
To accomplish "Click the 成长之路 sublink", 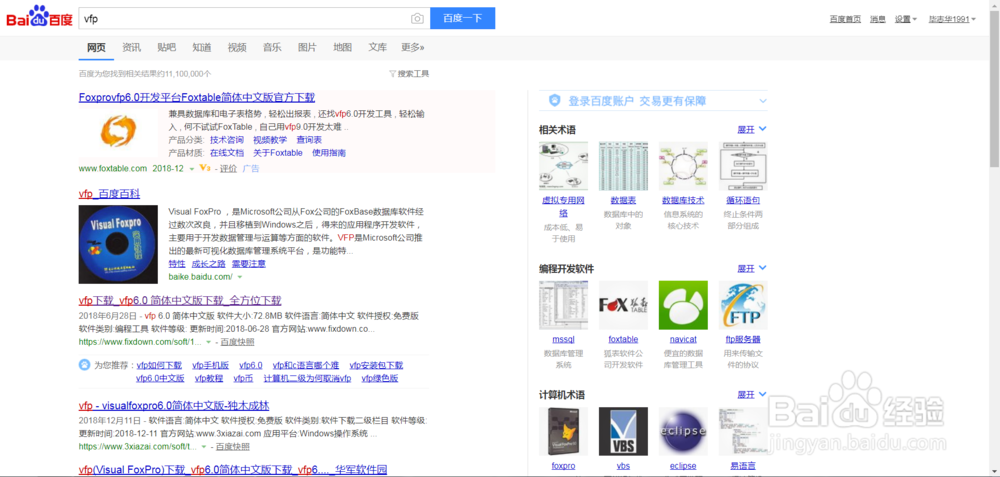I will point(209,264).
